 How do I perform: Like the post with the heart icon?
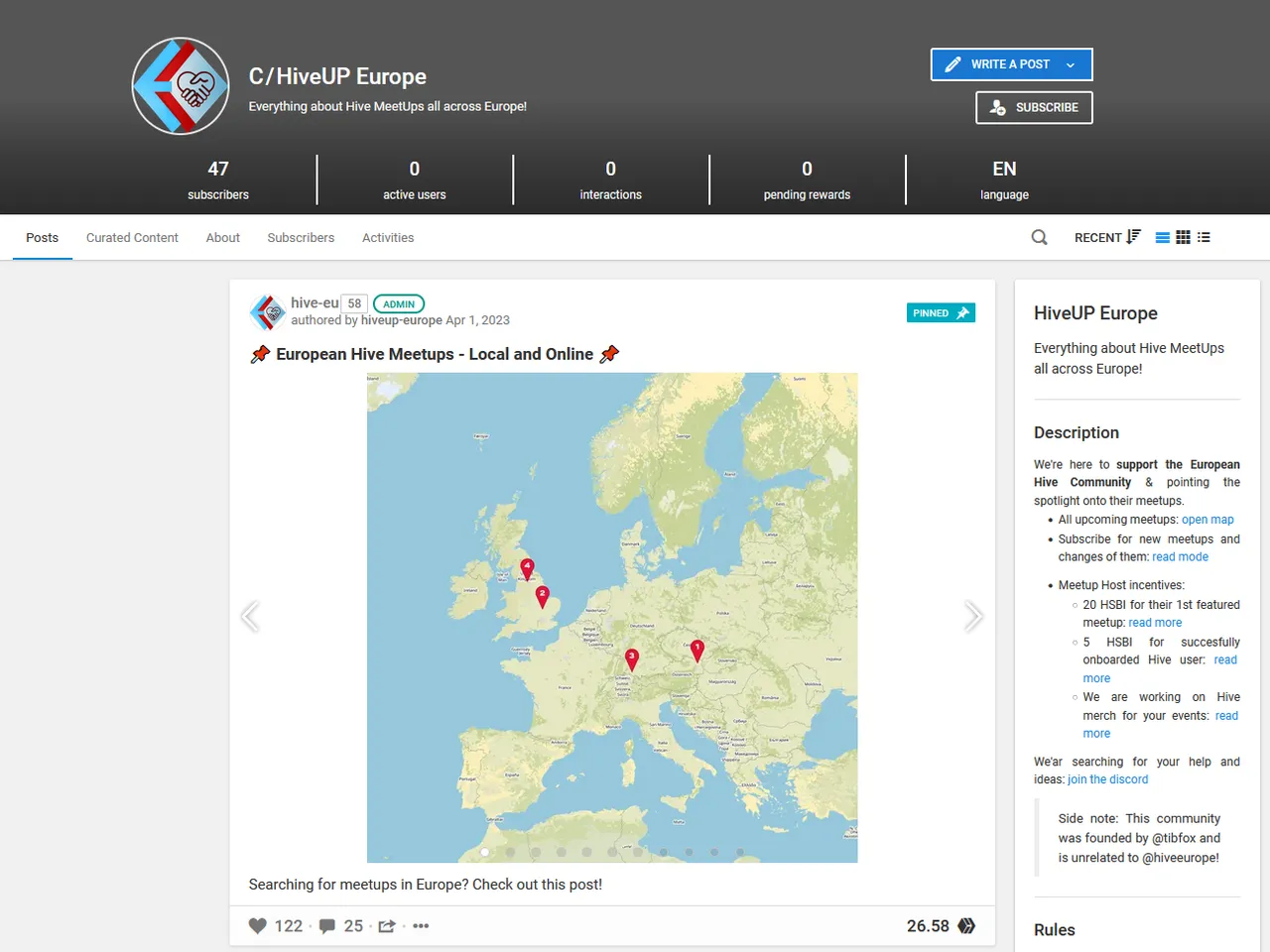[258, 926]
